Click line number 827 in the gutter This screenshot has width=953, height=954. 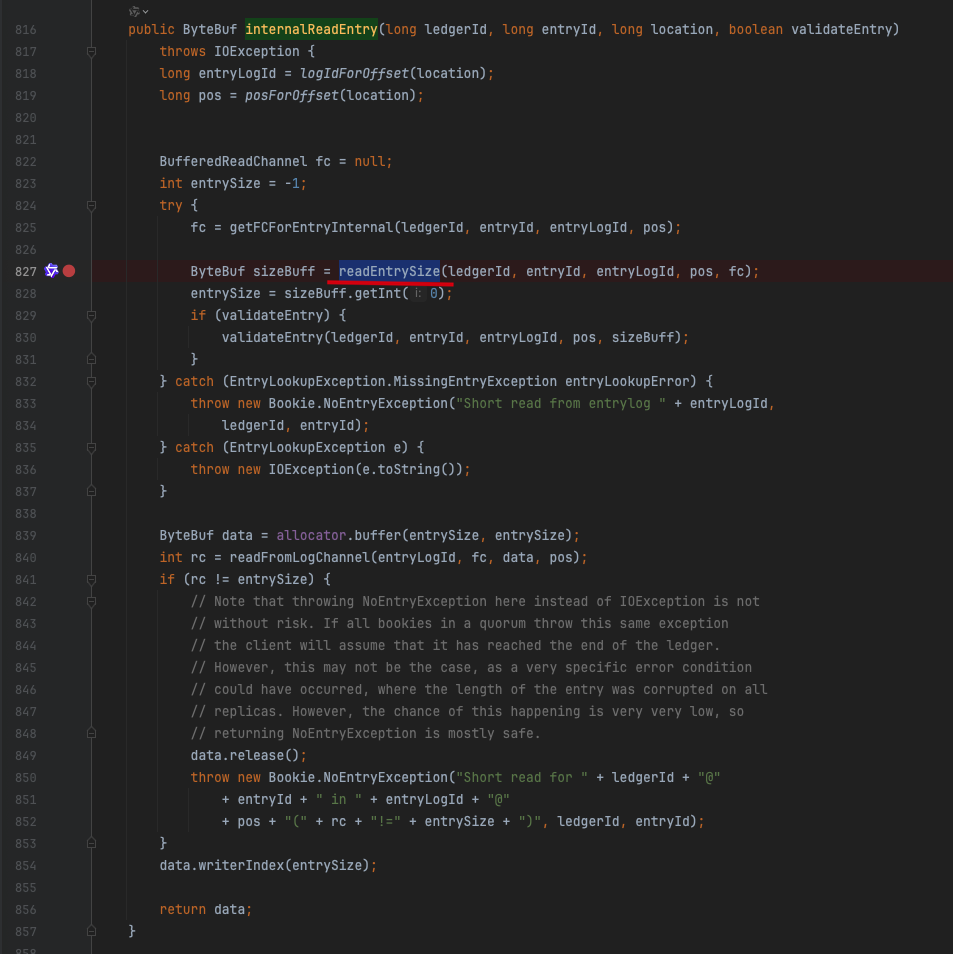tap(26, 271)
